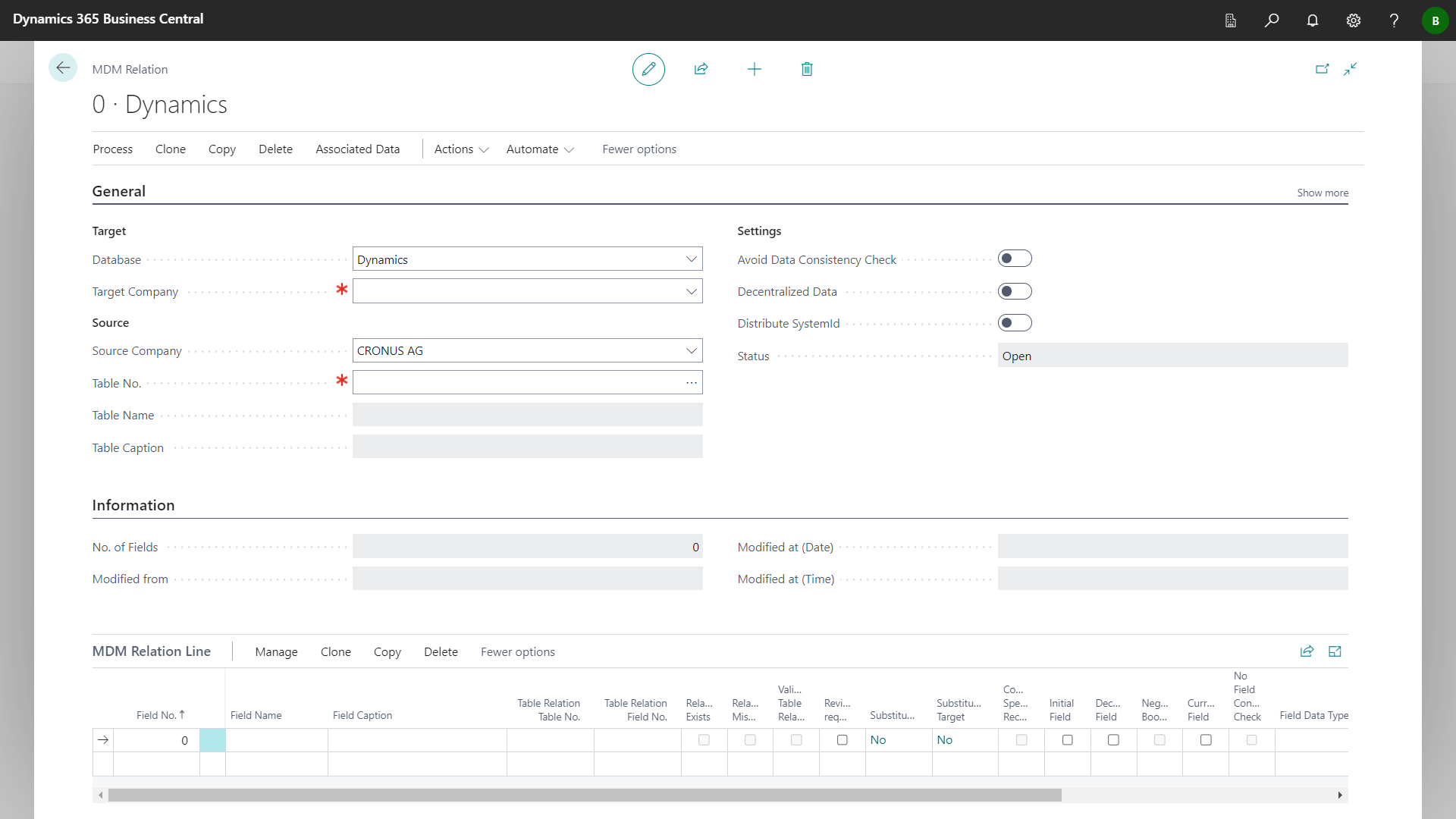Click Clone in the page action bar
This screenshot has width=1456, height=819.
pos(171,149)
